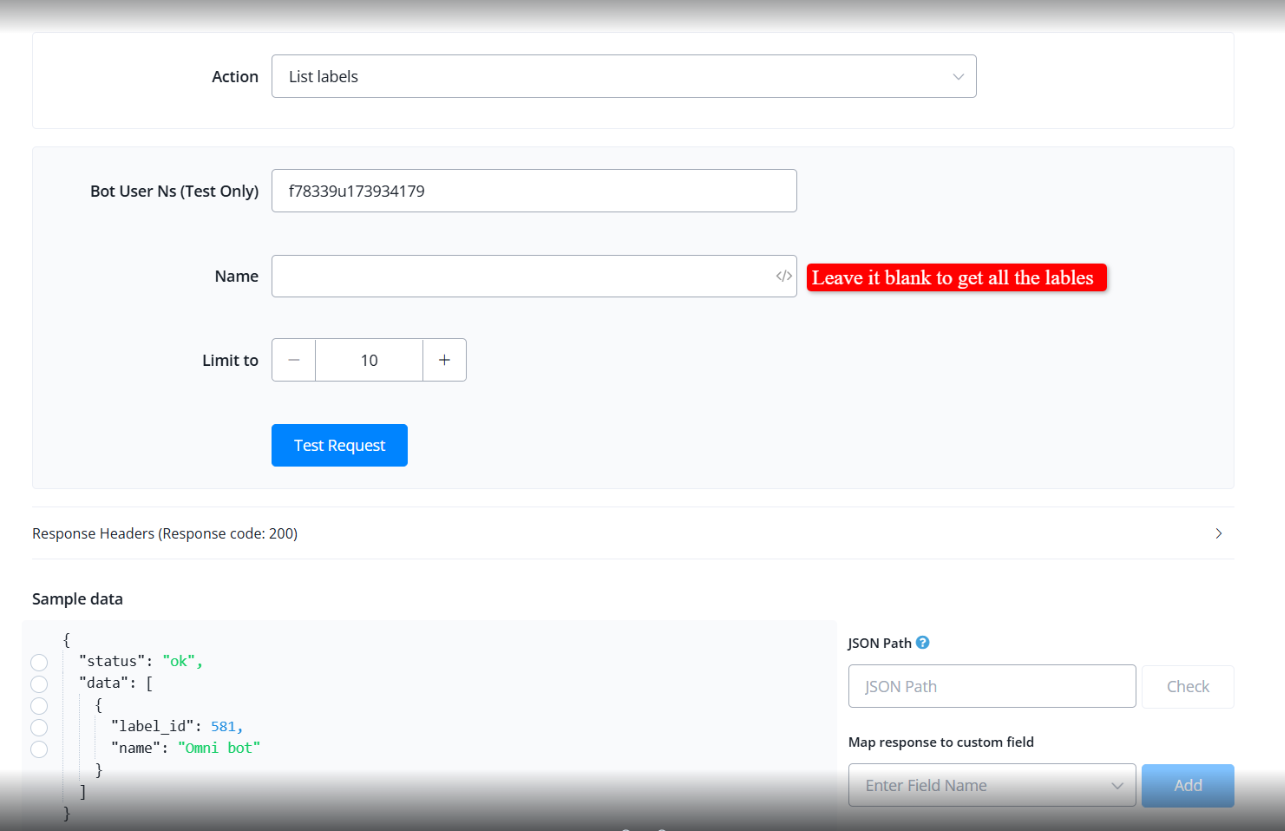Click the JSON Path help question icon

point(923,643)
